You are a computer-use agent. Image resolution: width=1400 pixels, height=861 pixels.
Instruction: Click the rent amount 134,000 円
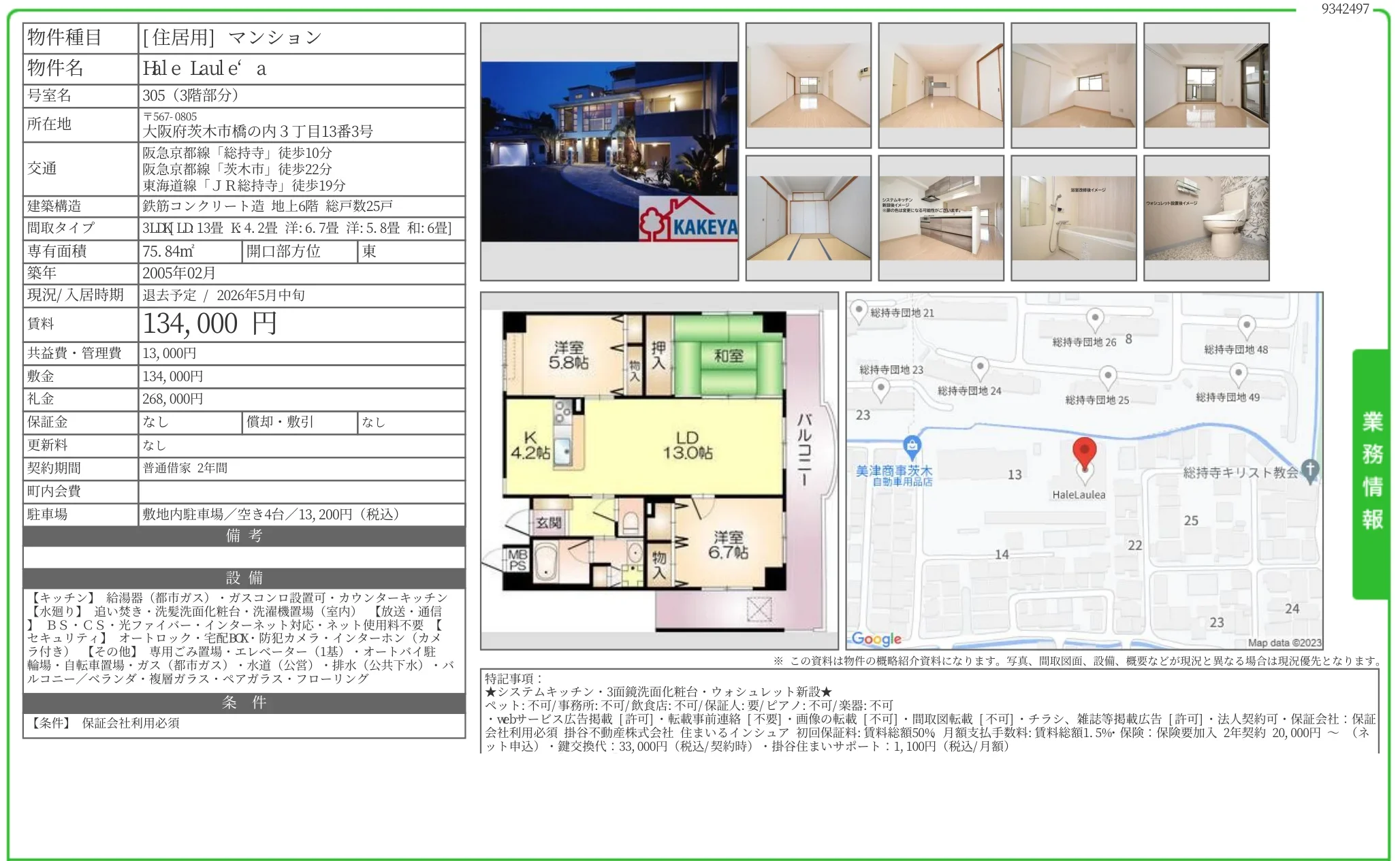click(210, 323)
